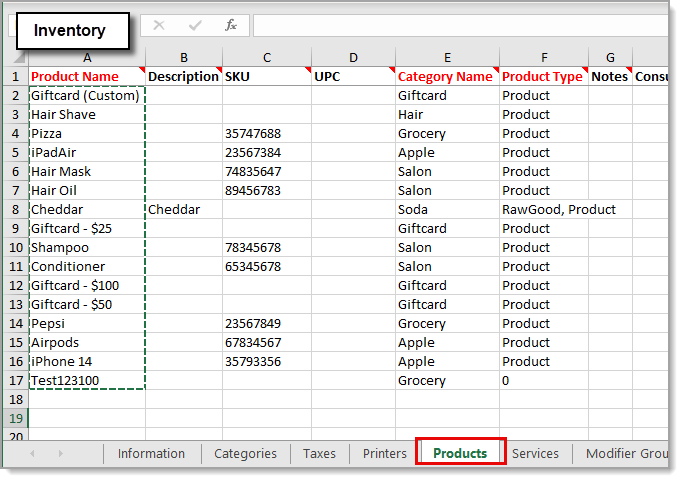The image size is (682, 481).
Task: Select the Shampoo cell
Action: pyautogui.click(x=87, y=247)
